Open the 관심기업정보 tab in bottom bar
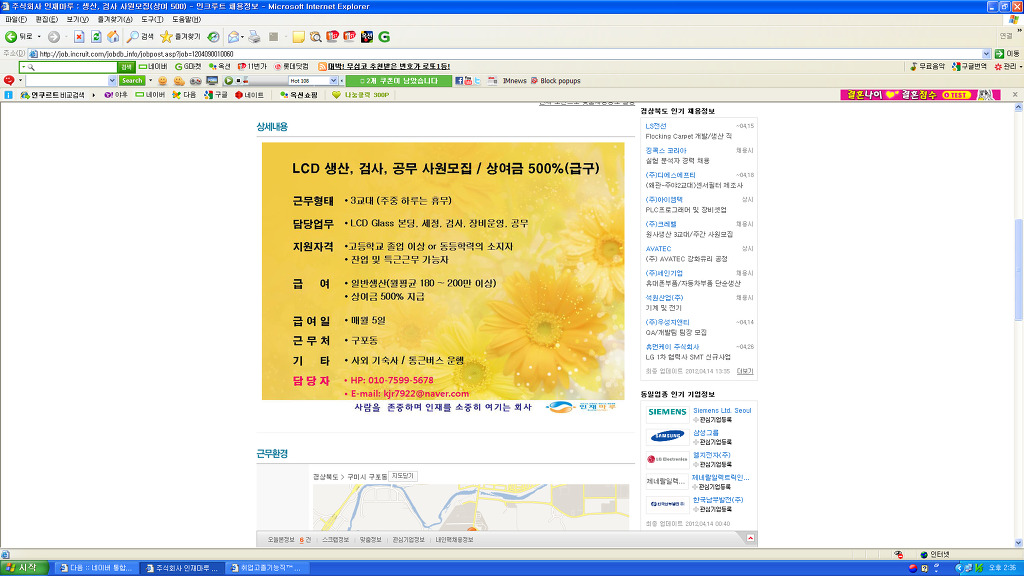The width and height of the screenshot is (1024, 576). (409, 540)
